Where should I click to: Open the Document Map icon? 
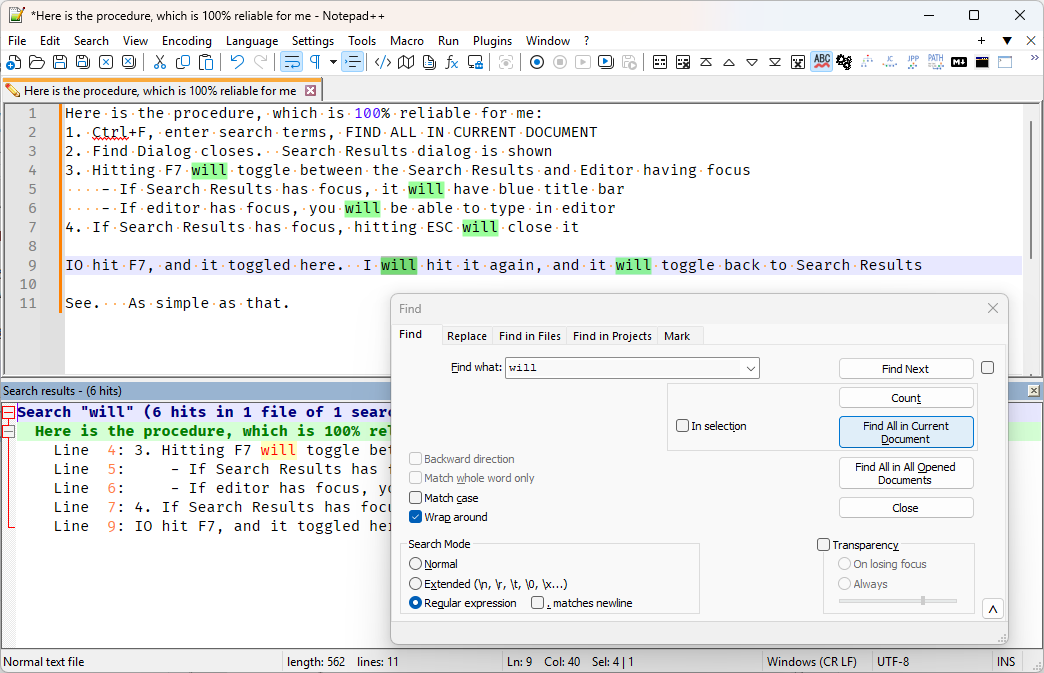pos(406,62)
